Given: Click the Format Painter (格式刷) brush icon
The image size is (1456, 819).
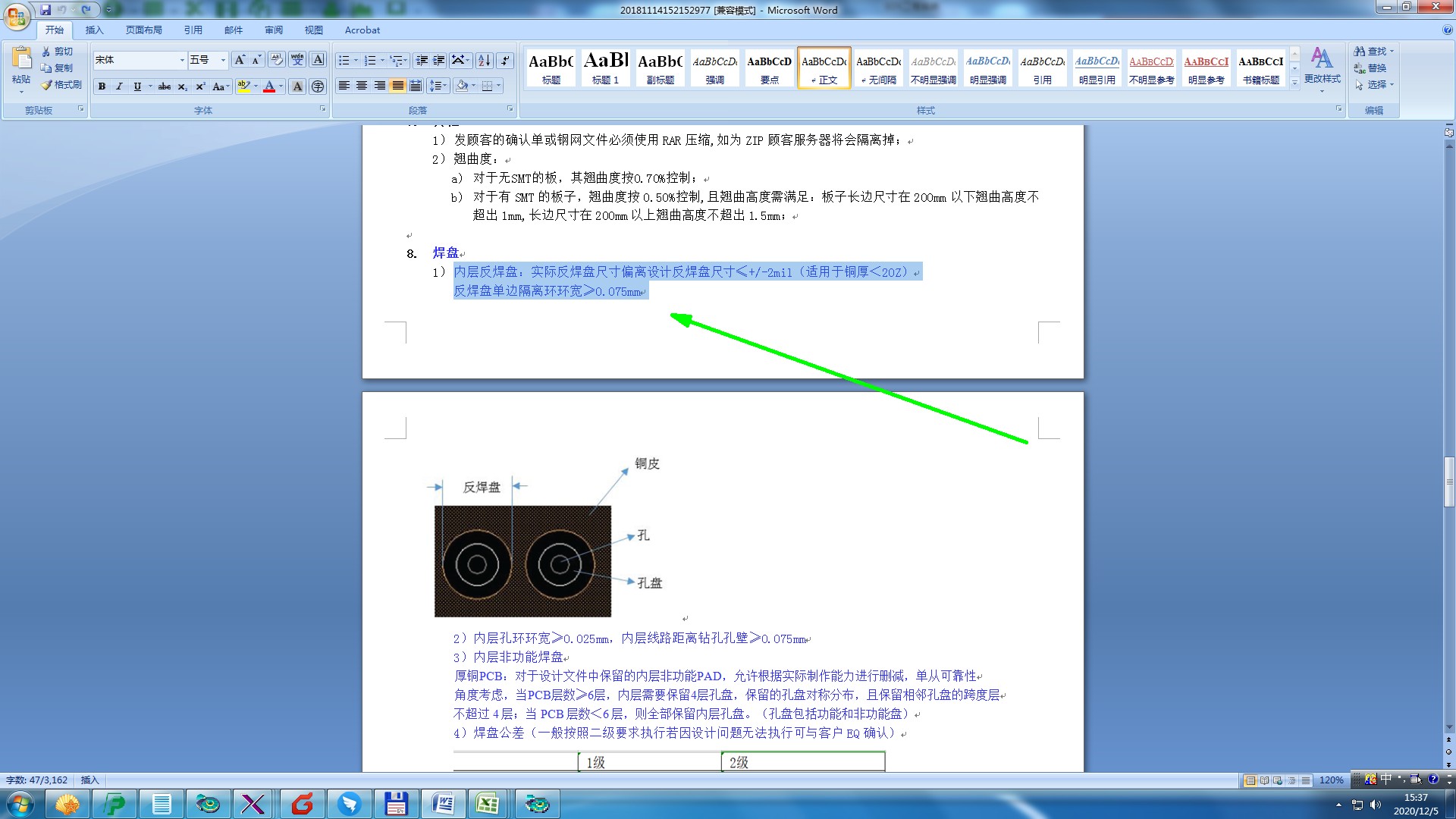Looking at the screenshot, I should pos(47,85).
